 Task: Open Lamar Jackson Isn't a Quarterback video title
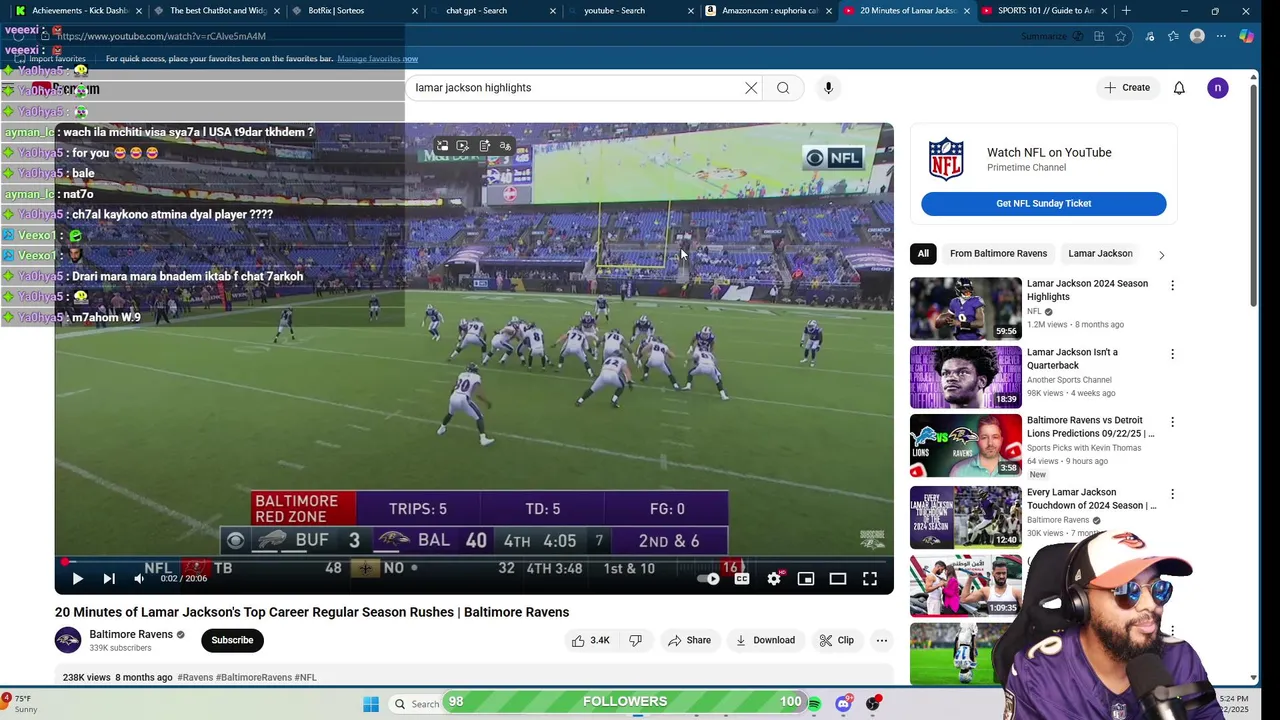pos(1072,359)
